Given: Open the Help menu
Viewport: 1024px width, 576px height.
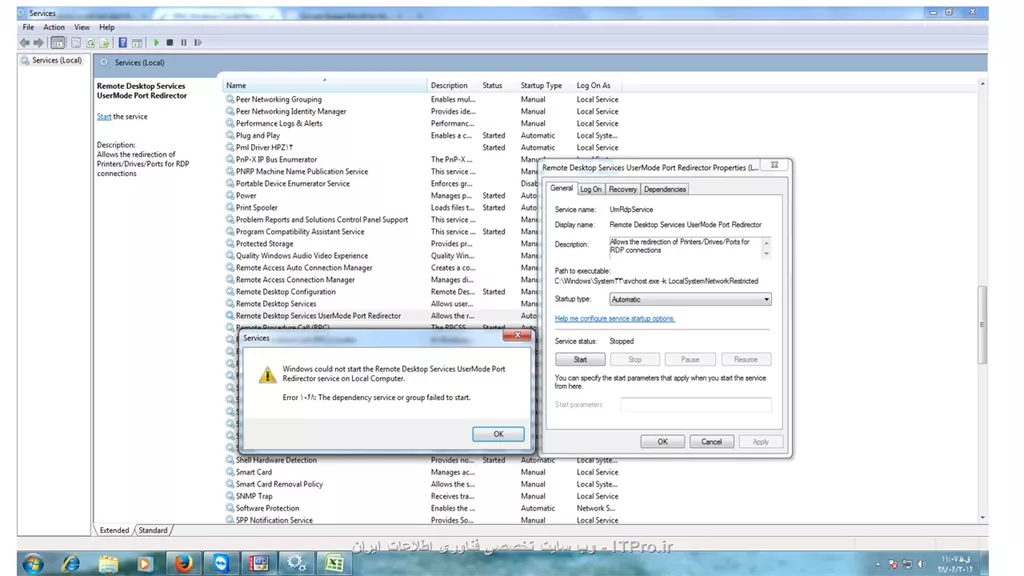Looking at the screenshot, I should tap(106, 27).
